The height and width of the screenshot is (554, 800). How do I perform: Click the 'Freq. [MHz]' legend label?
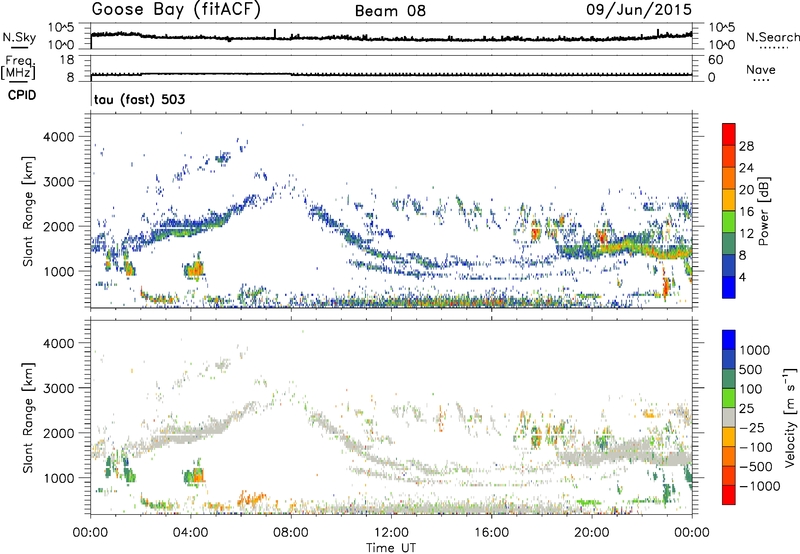(18, 67)
